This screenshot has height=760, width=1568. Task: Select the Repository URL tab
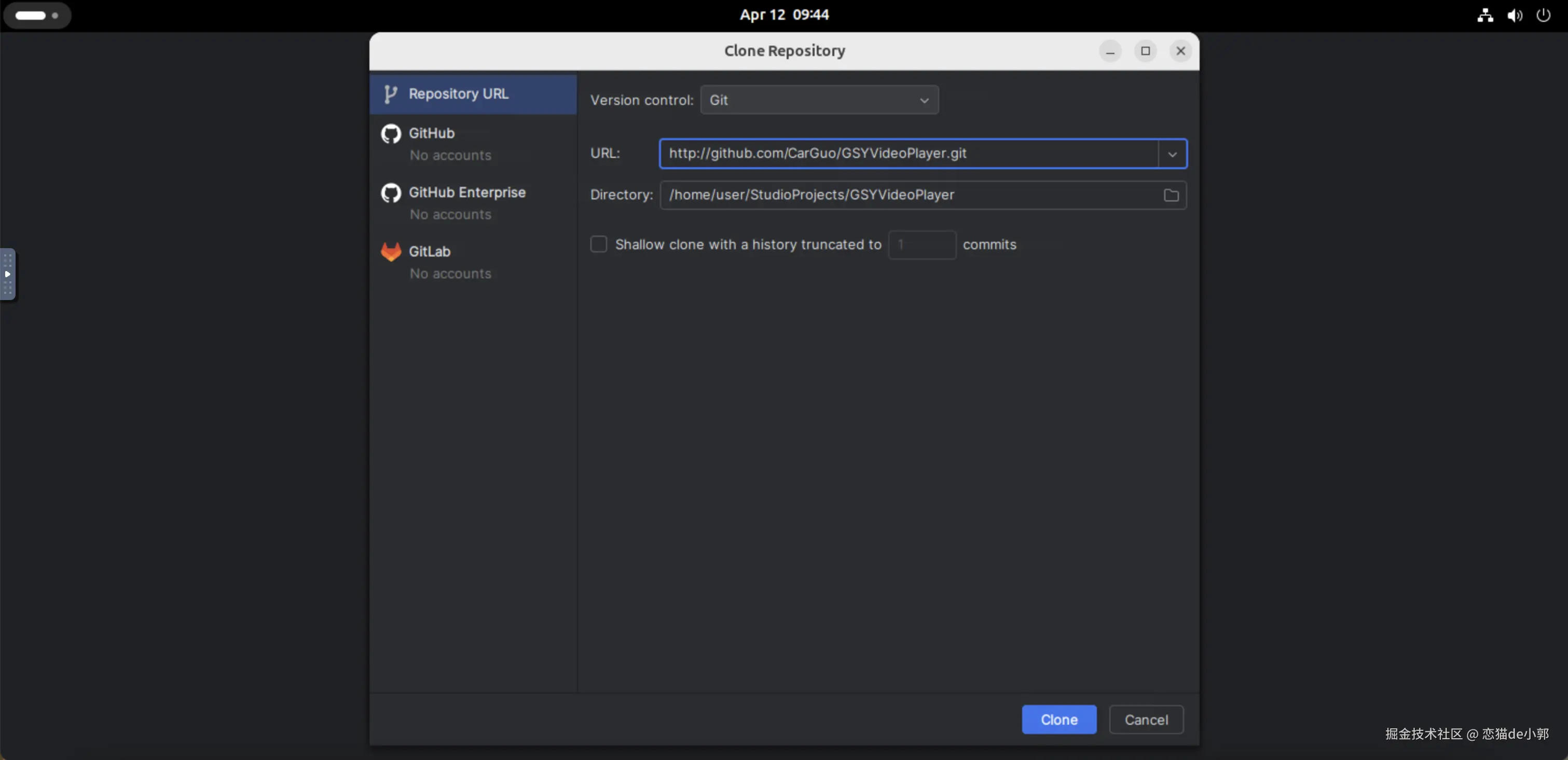[472, 94]
